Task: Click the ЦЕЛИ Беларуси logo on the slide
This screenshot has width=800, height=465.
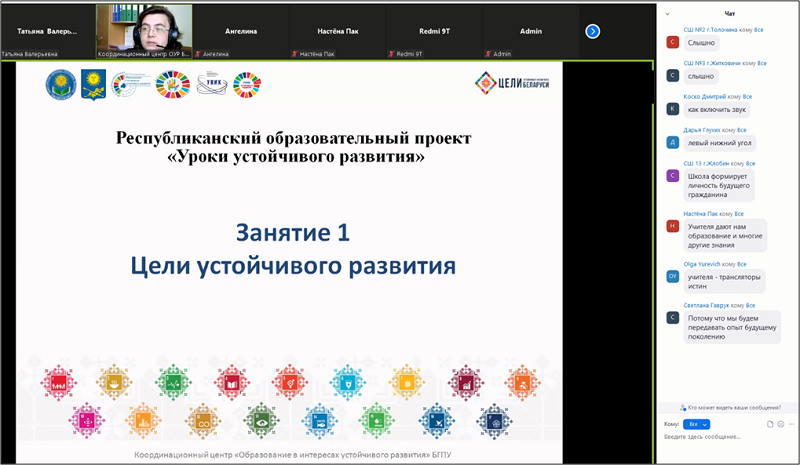Action: coord(512,83)
